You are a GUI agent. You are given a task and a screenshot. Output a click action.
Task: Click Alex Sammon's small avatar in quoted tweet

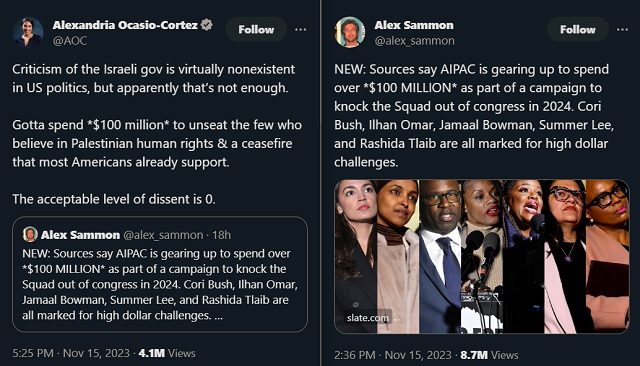30,235
